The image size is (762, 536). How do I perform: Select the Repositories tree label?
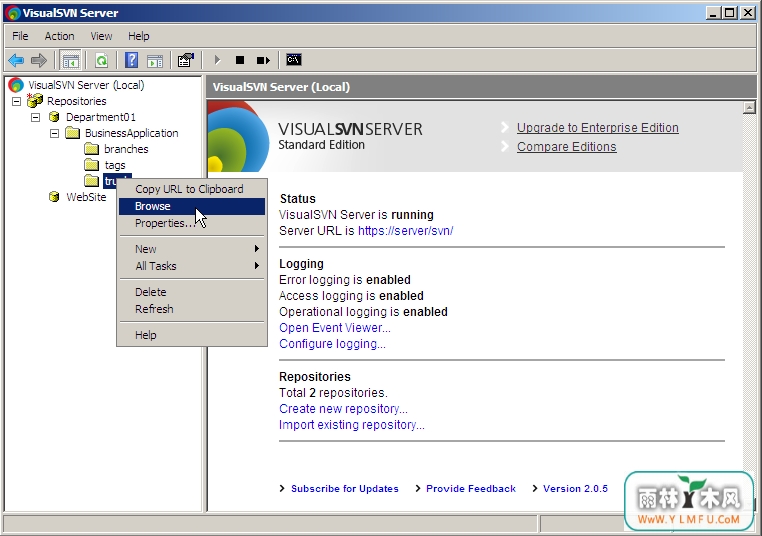tap(77, 101)
